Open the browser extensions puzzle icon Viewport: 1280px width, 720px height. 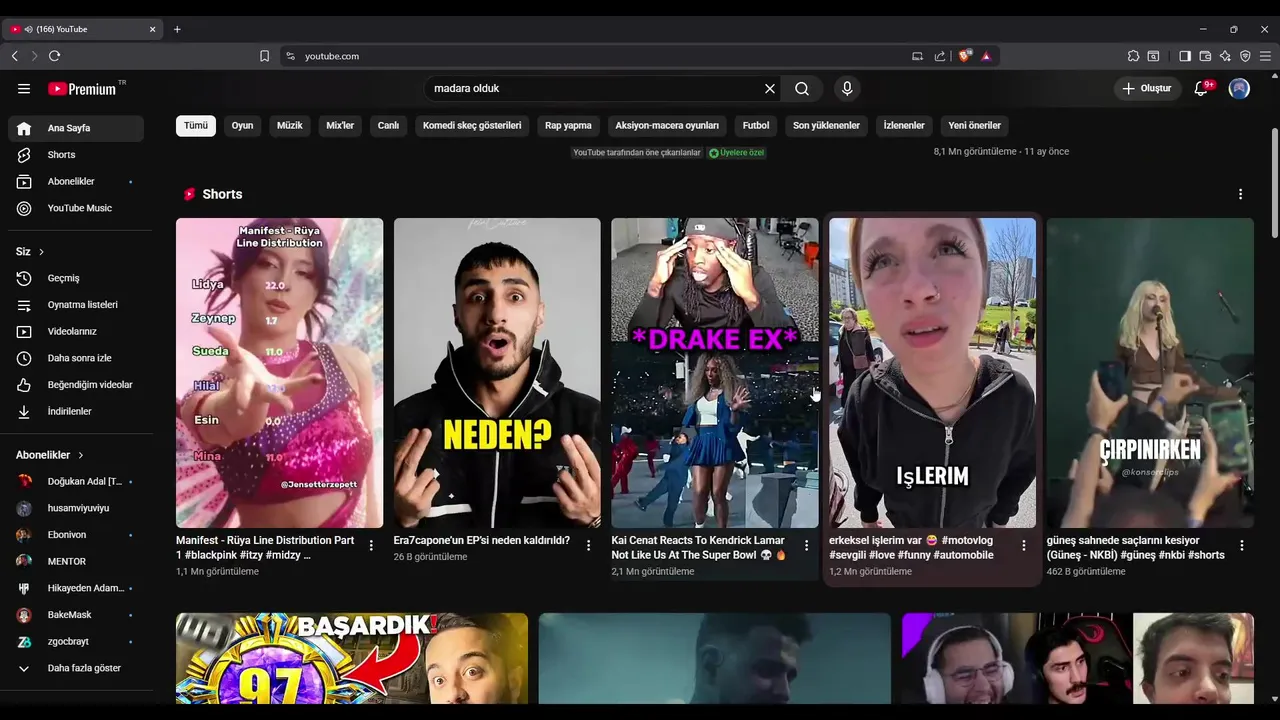click(1133, 56)
